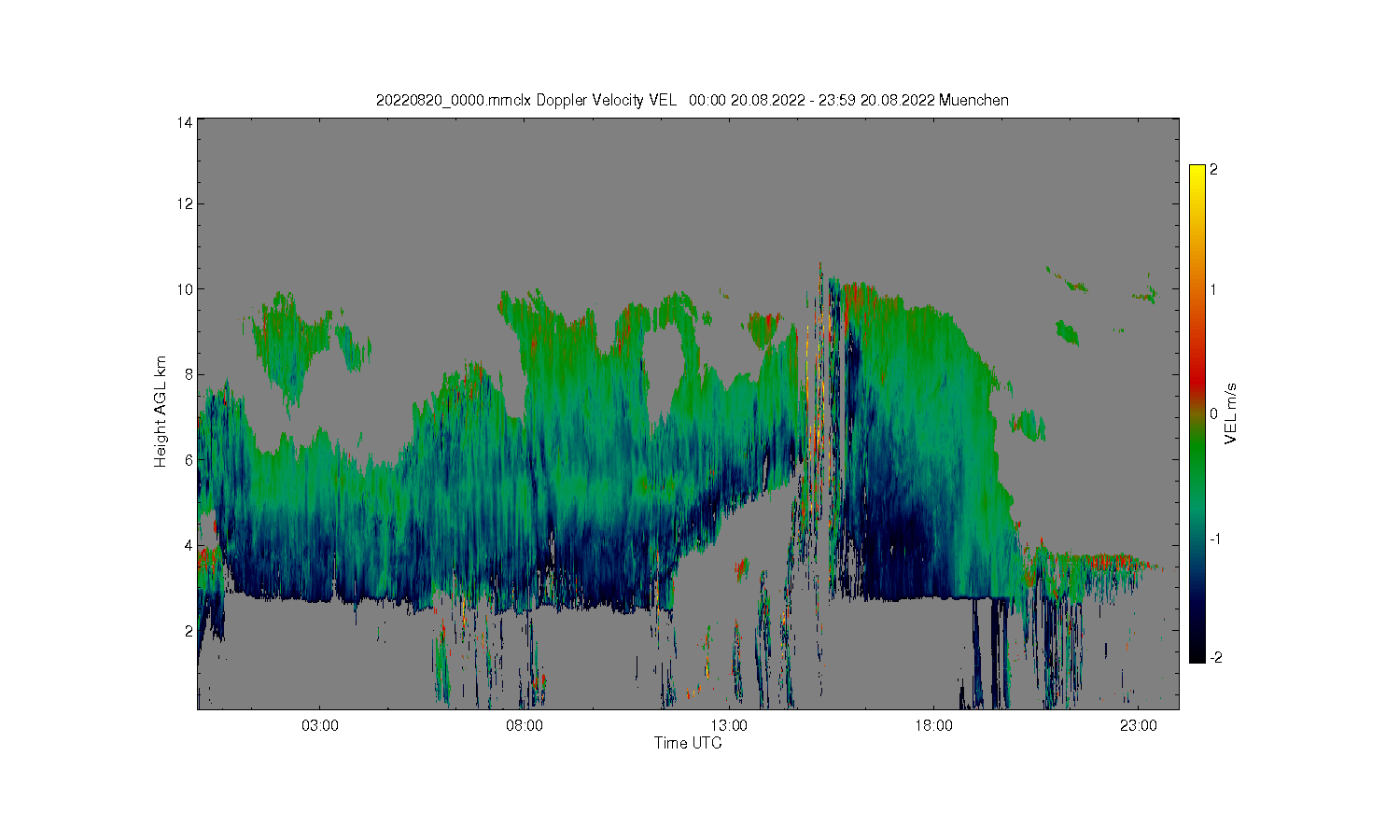The width and height of the screenshot is (1400, 840).
Task: Click the height axis tick '14'
Action: 185,122
